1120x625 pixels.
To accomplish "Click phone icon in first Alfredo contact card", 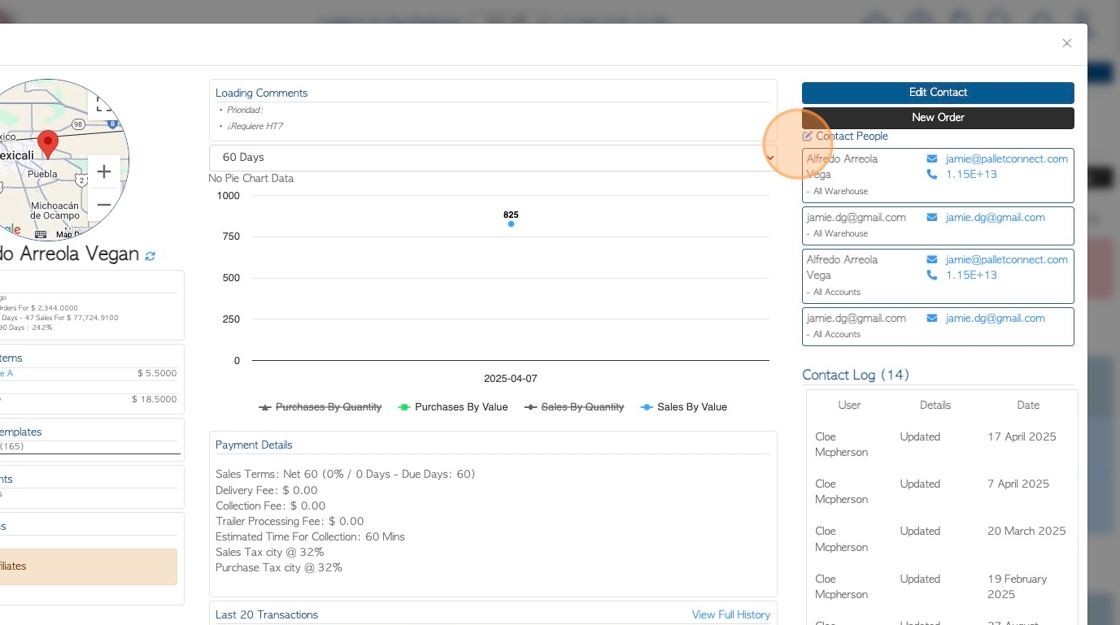I will (x=931, y=174).
